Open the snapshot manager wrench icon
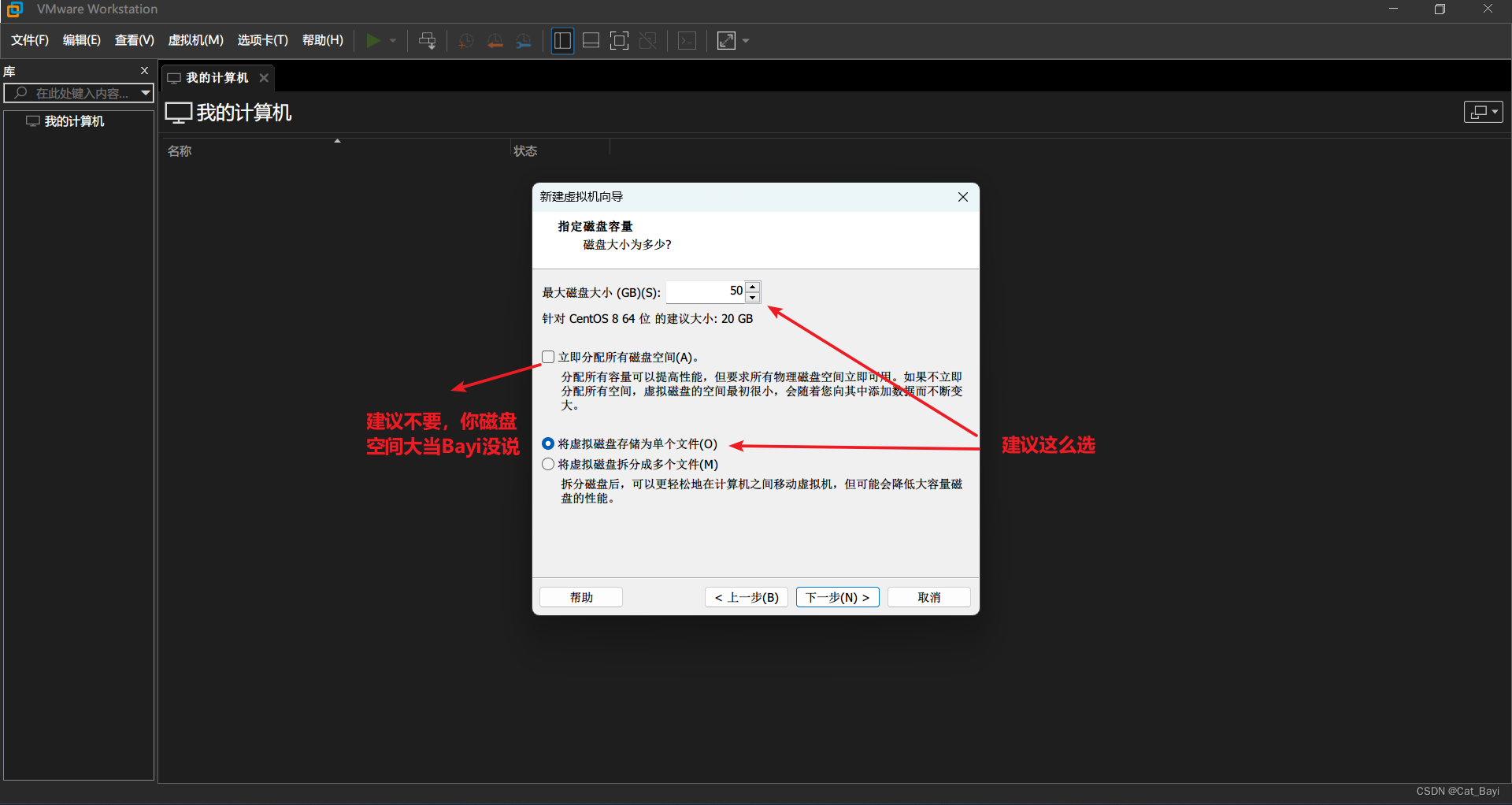Screen dimensions: 1512x805 tap(524, 41)
